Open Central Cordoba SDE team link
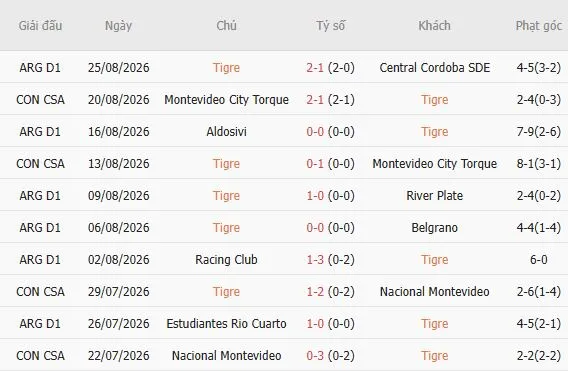 pyautogui.click(x=435, y=68)
